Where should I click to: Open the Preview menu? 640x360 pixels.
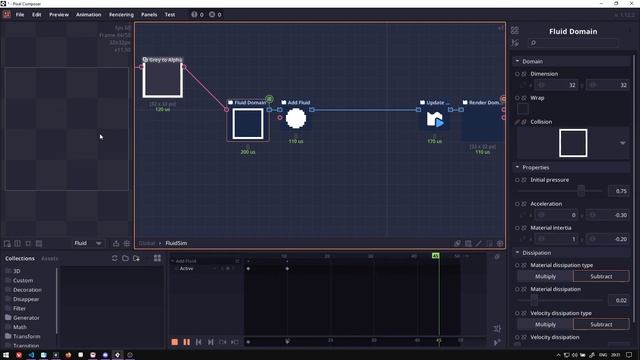[x=59, y=15]
